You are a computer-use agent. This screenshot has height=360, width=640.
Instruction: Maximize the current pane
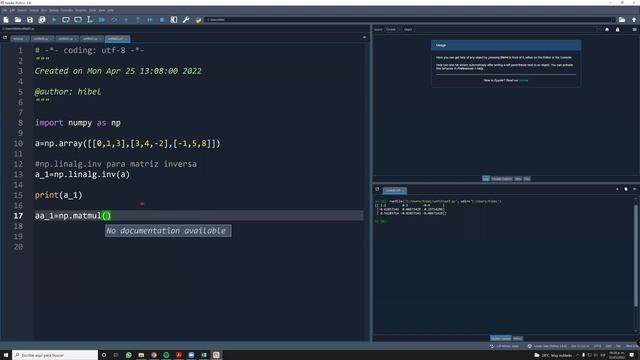(x=174, y=20)
